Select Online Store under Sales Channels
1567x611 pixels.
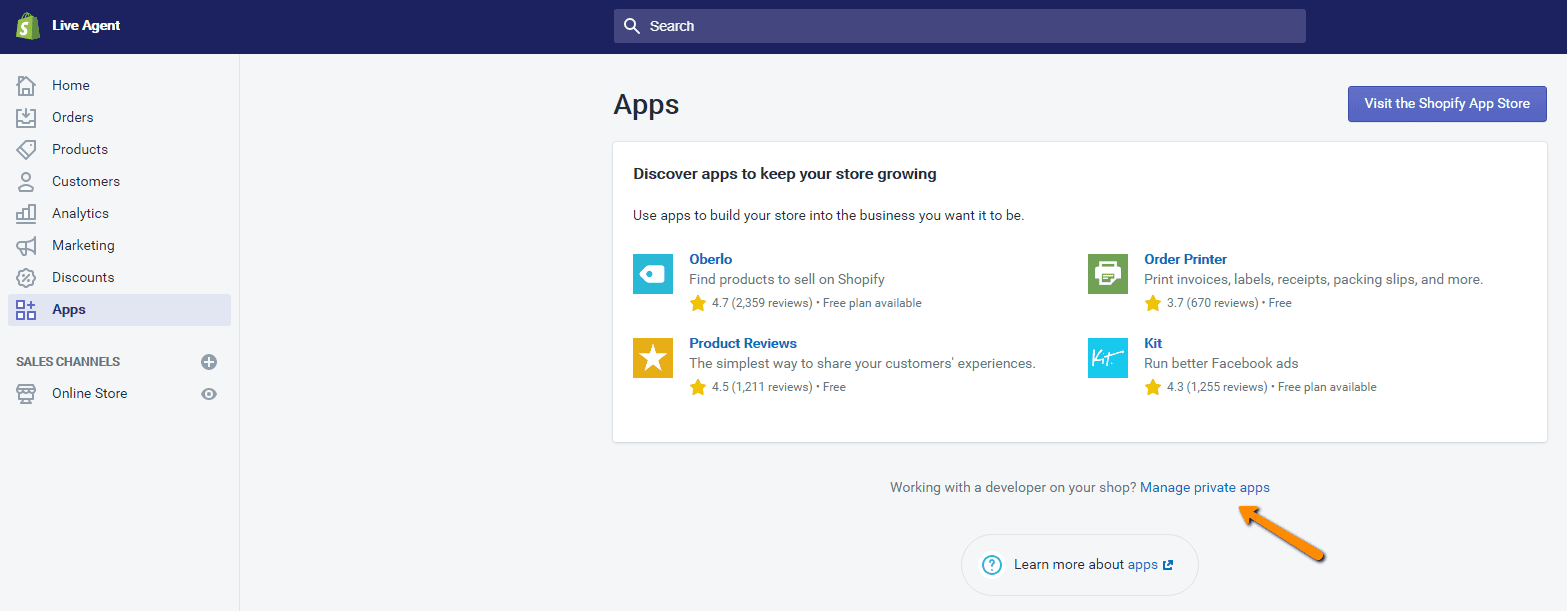pyautogui.click(x=90, y=393)
